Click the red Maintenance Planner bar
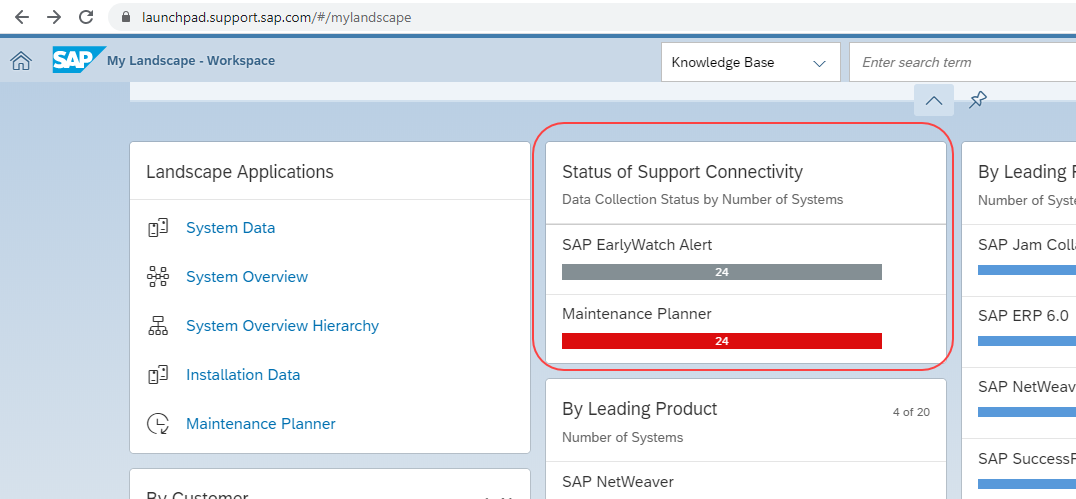Viewport: 1076px width, 499px height. tap(722, 340)
